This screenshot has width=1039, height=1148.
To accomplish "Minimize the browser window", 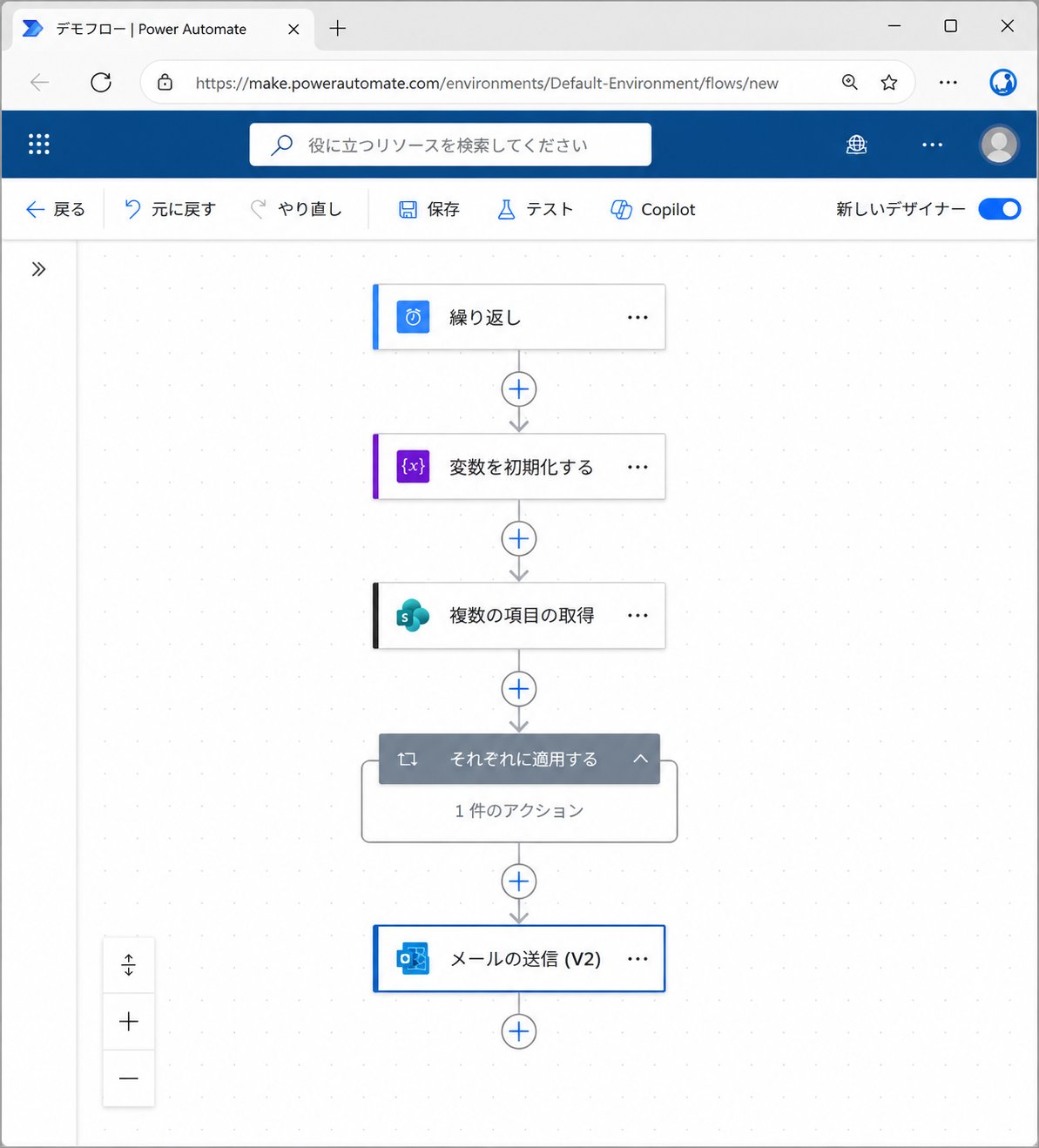I will point(894,26).
